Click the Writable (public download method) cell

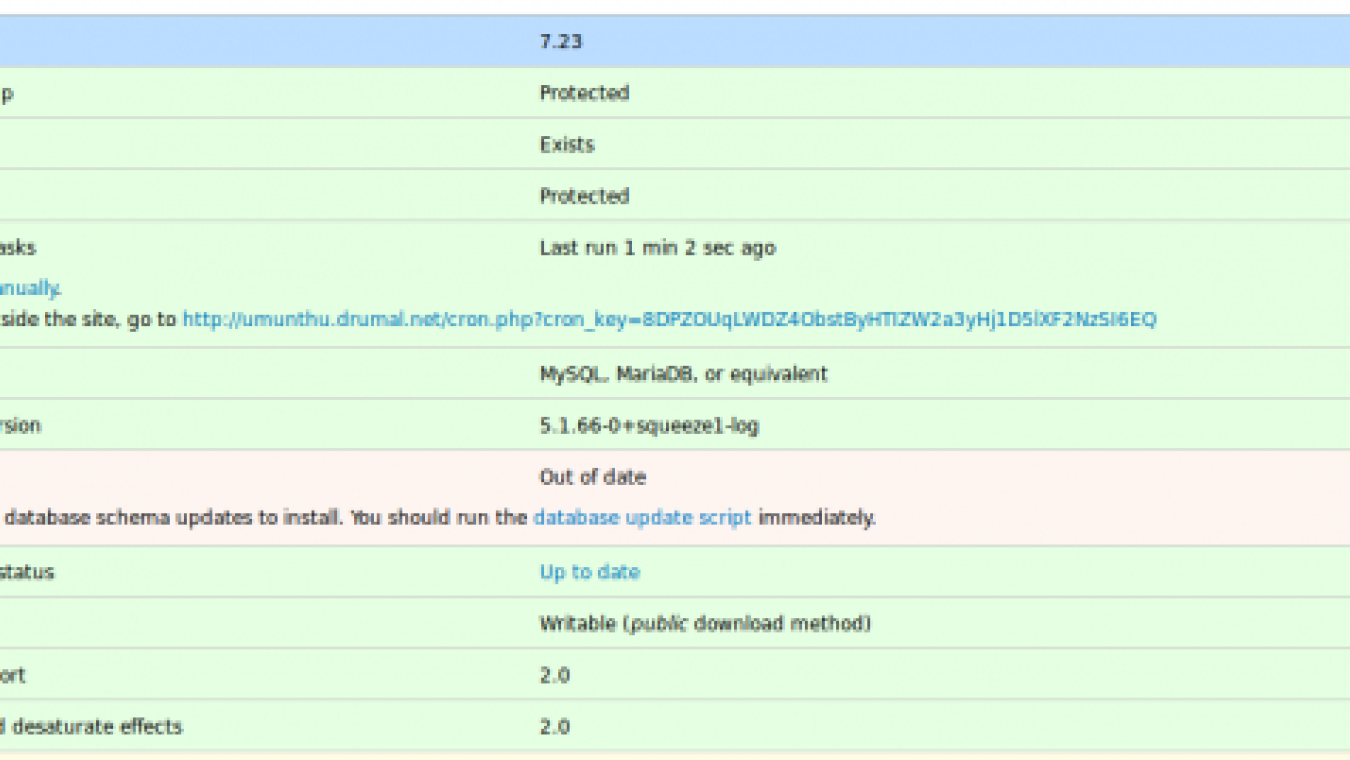pyautogui.click(x=704, y=623)
